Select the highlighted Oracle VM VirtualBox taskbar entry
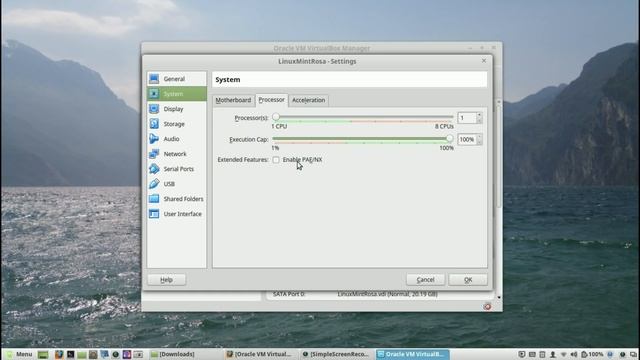Image resolution: width=640 pixels, height=360 pixels. [412, 354]
